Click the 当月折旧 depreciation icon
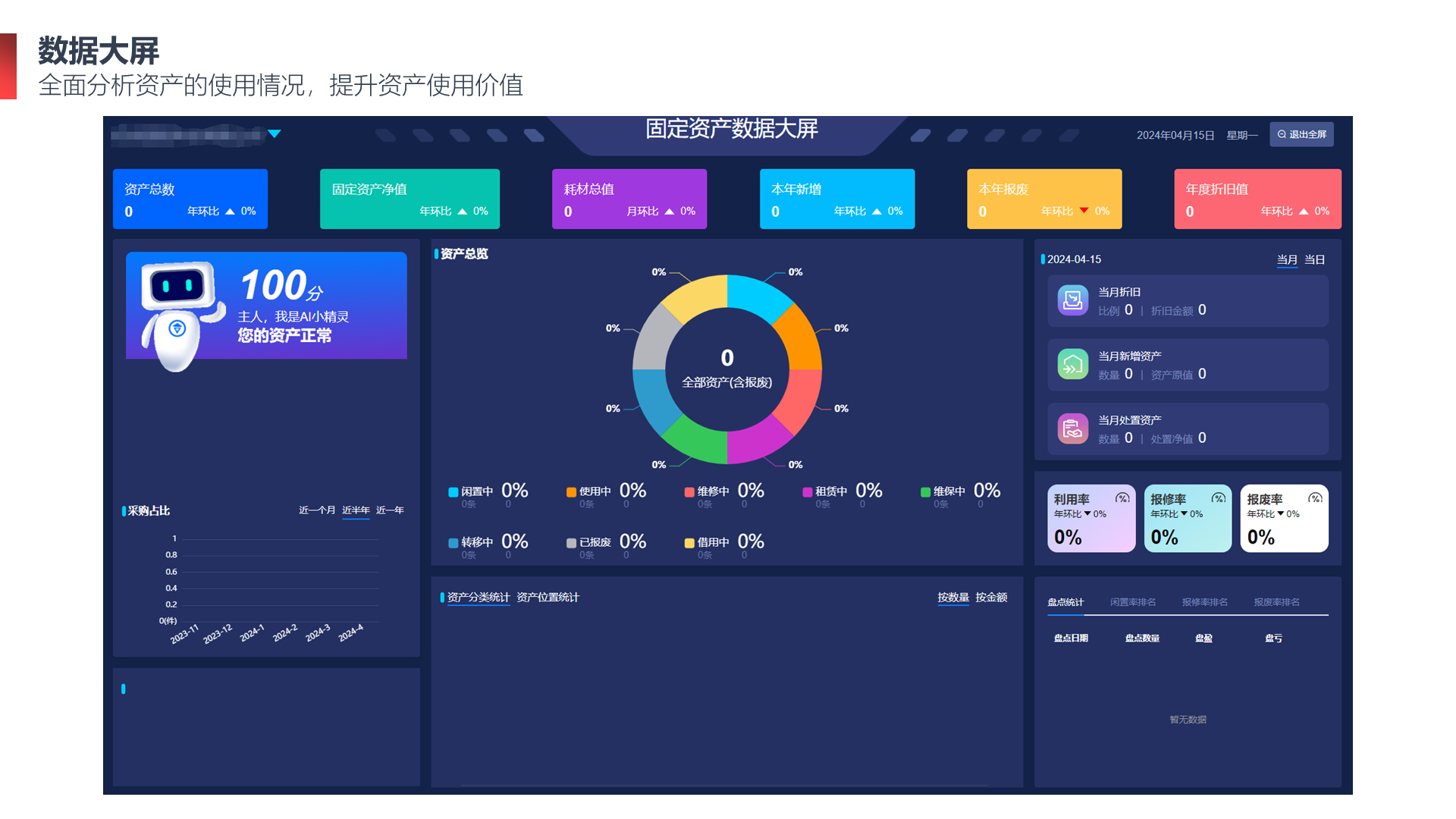The image size is (1456, 819). point(1072,300)
